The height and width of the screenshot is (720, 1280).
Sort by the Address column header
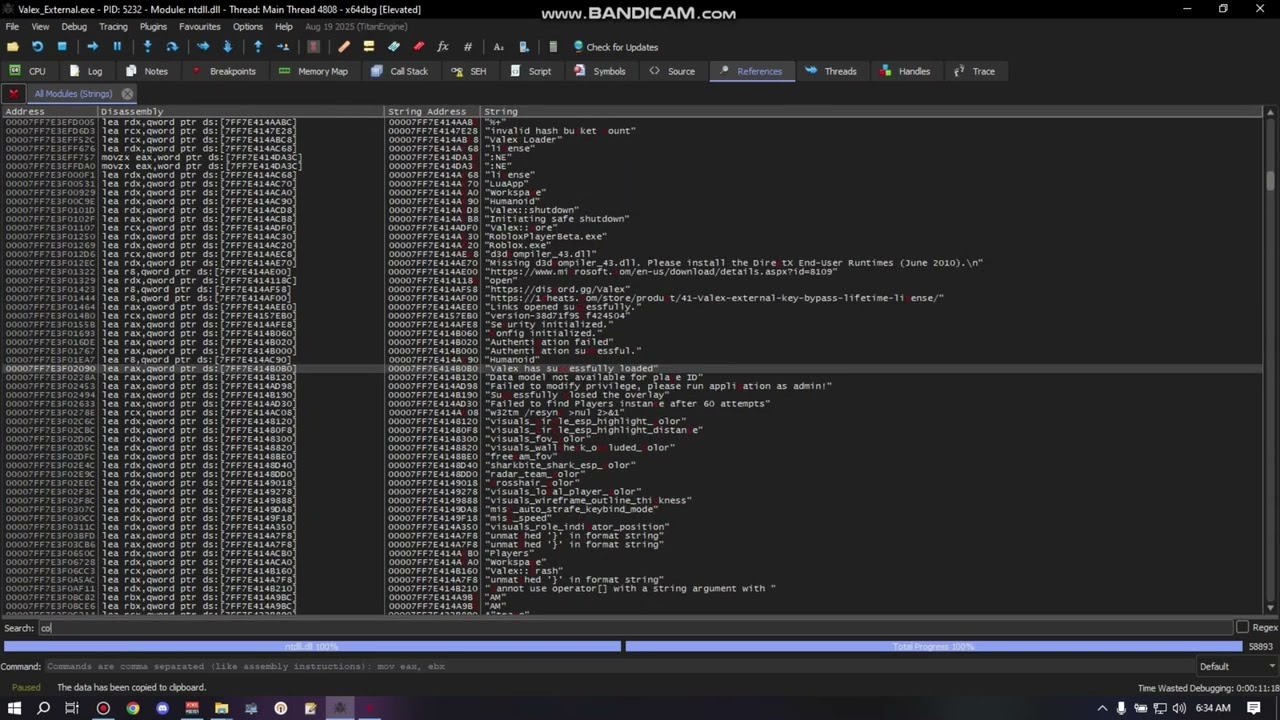pyautogui.click(x=50, y=112)
